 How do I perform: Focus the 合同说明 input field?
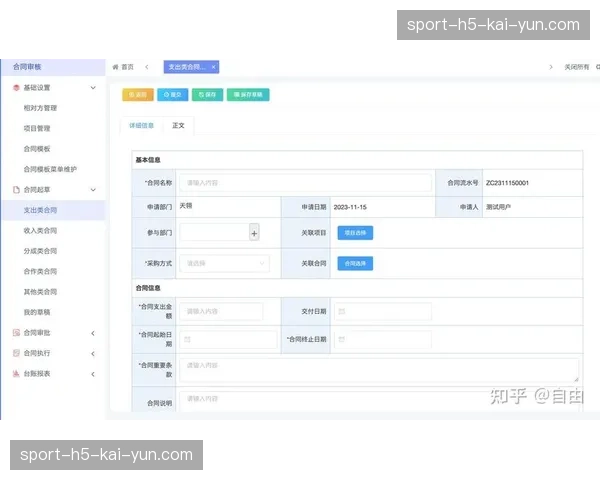coord(379,401)
